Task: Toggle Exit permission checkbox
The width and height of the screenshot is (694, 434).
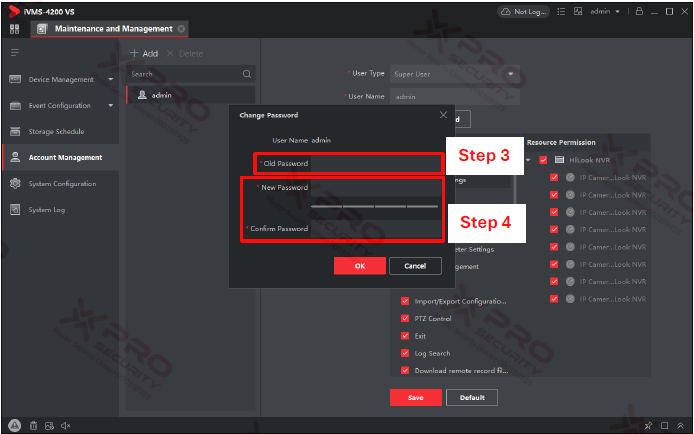Action: pyautogui.click(x=405, y=336)
